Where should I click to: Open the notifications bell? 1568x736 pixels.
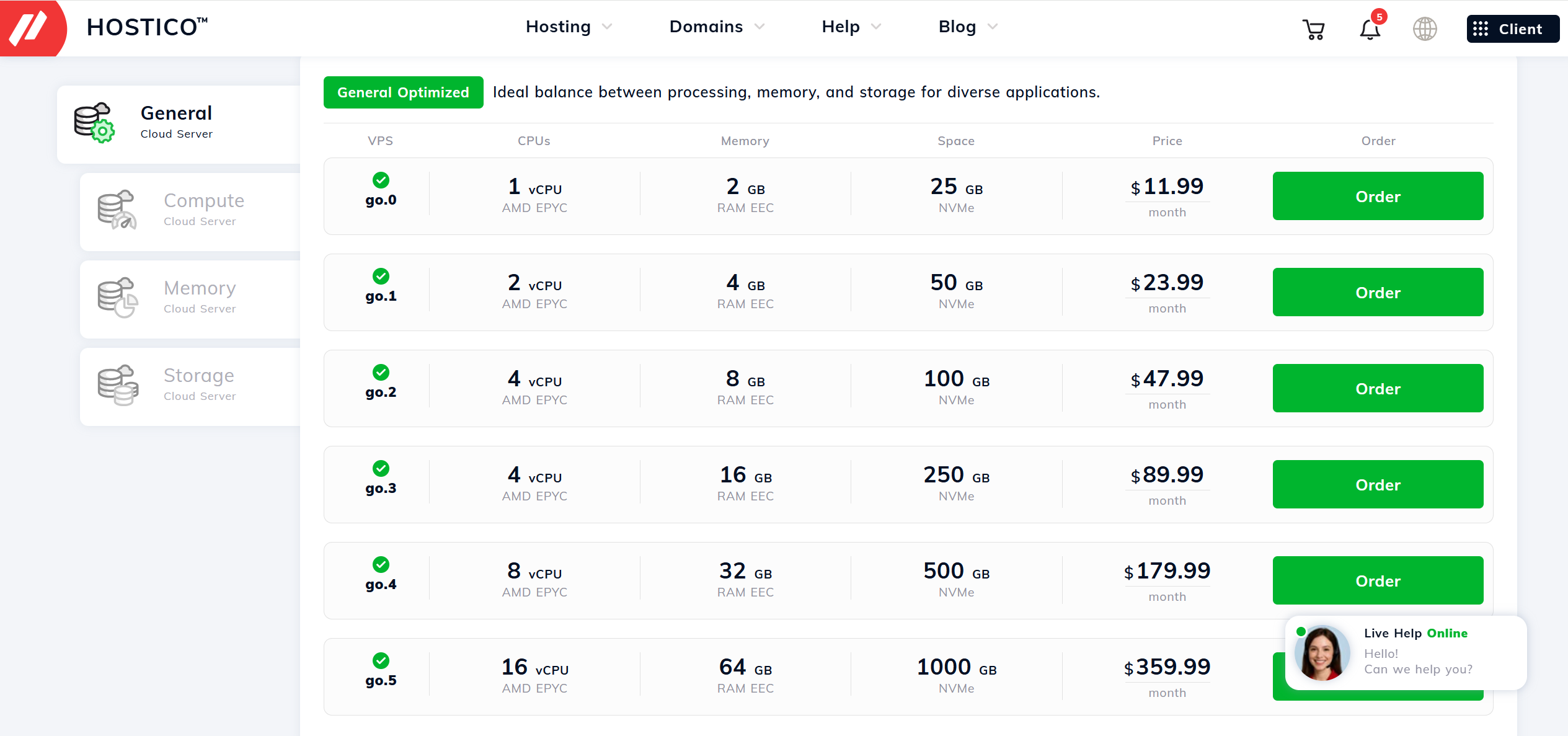click(x=1370, y=29)
